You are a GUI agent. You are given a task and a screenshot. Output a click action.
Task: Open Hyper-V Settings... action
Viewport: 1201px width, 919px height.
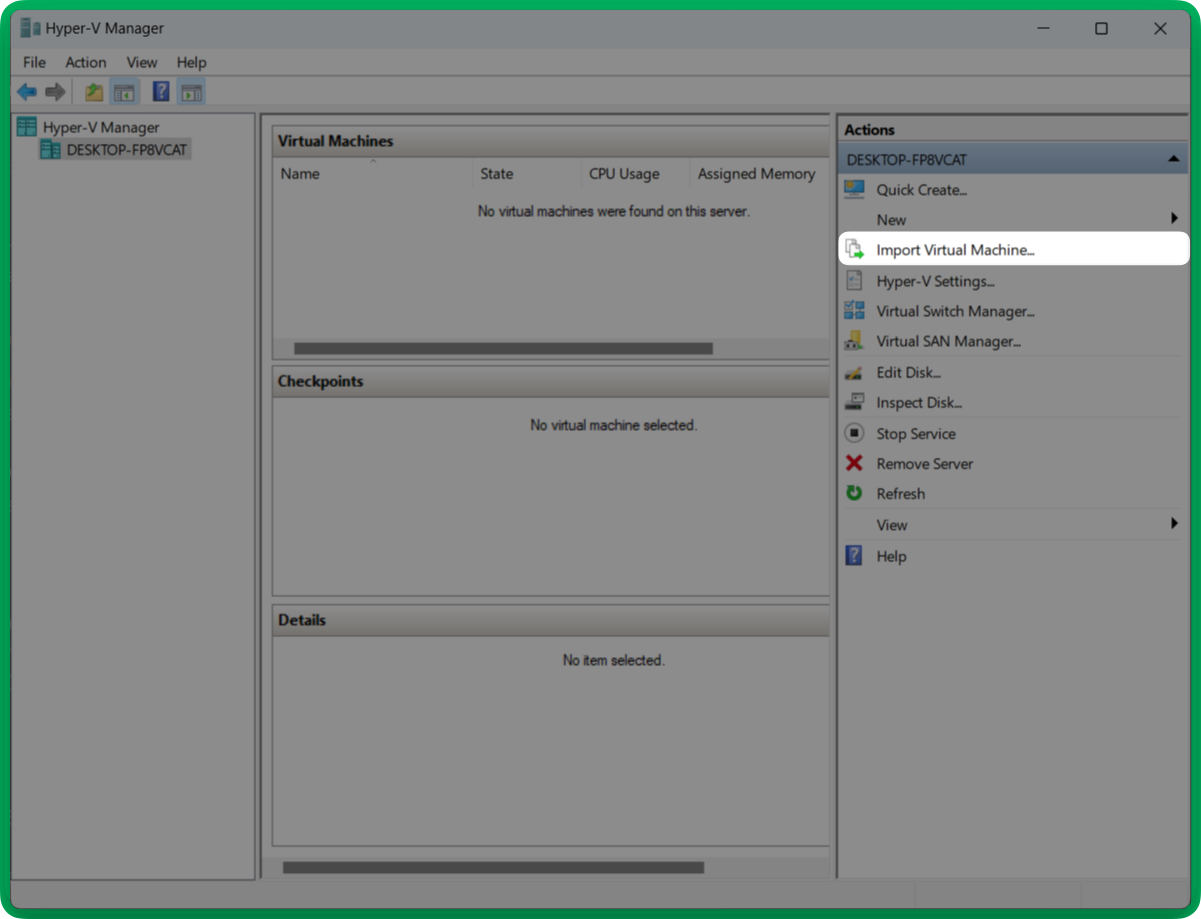point(935,281)
